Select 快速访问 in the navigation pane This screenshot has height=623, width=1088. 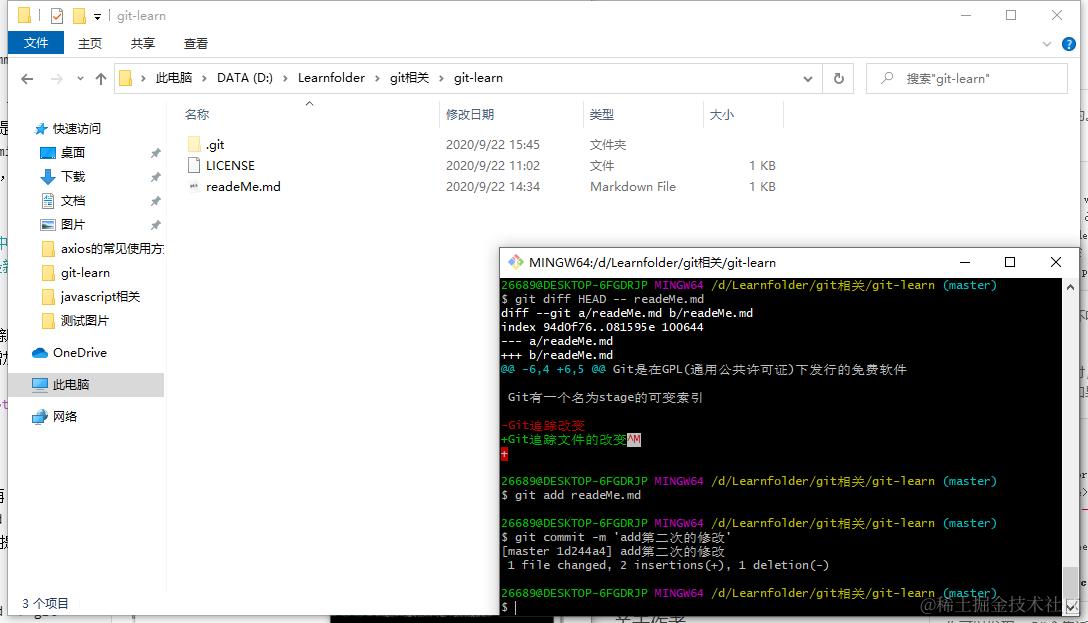[76, 128]
